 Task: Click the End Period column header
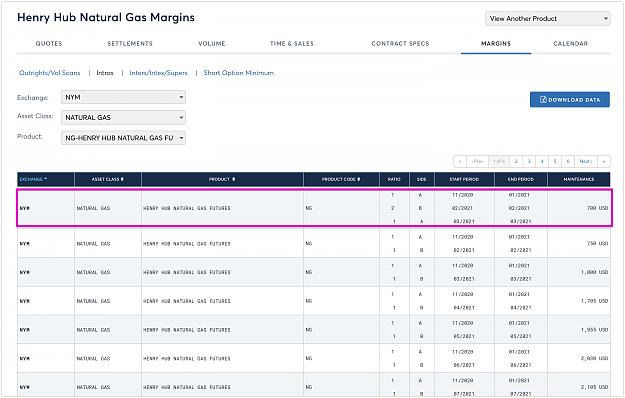pos(521,179)
